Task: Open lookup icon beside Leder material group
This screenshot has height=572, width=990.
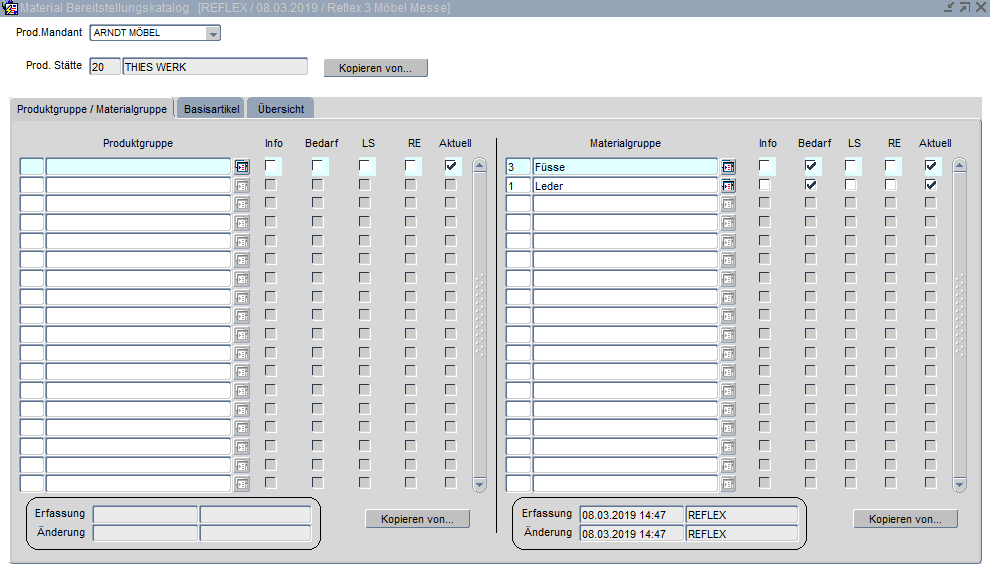Action: click(x=728, y=185)
